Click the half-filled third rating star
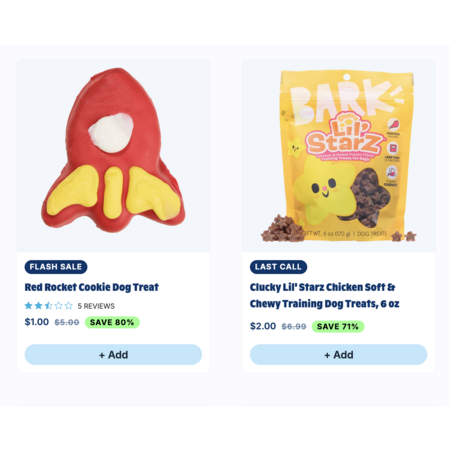Image resolution: width=450 pixels, height=450 pixels. 49,305
